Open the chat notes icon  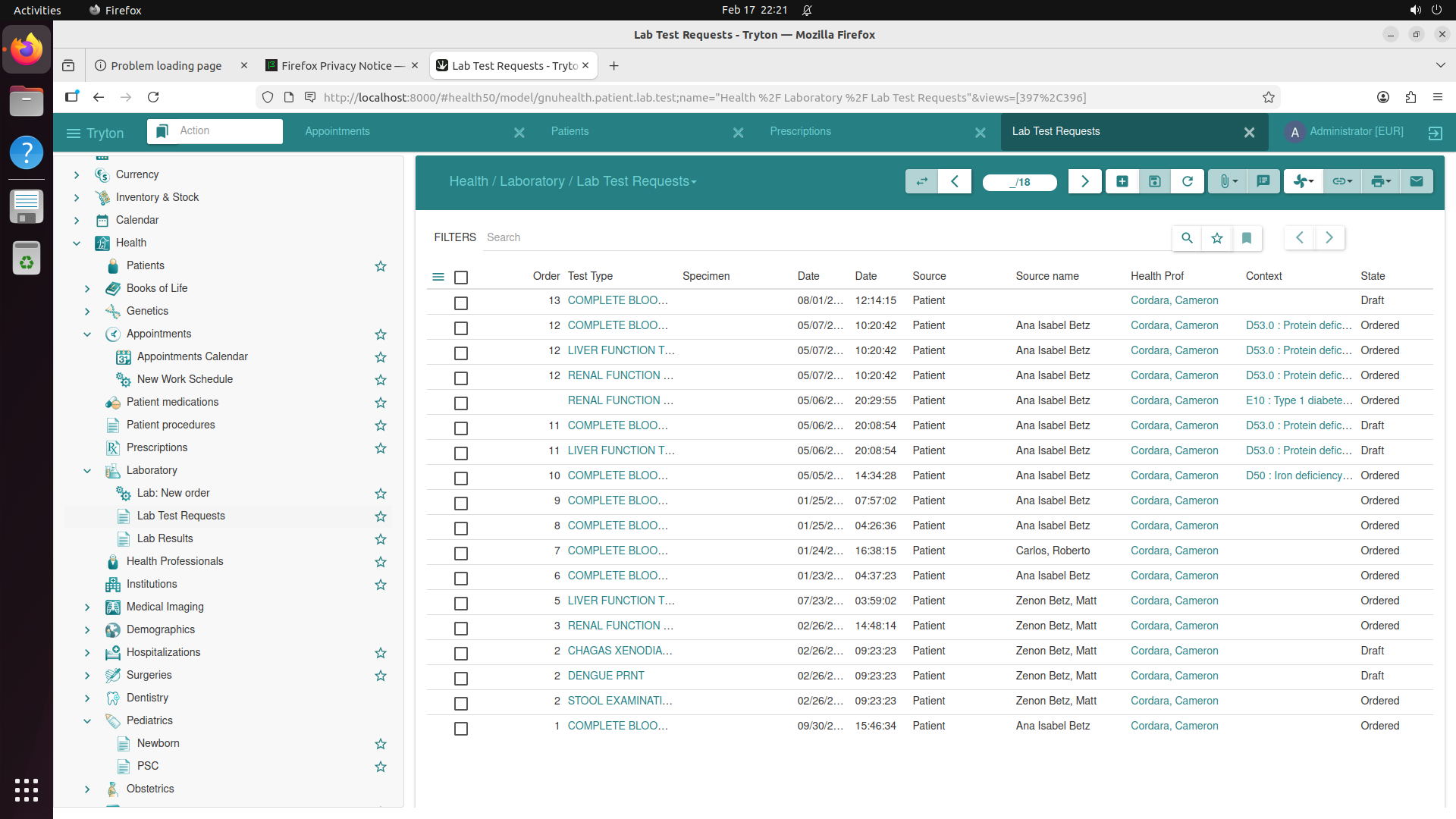[1263, 181]
